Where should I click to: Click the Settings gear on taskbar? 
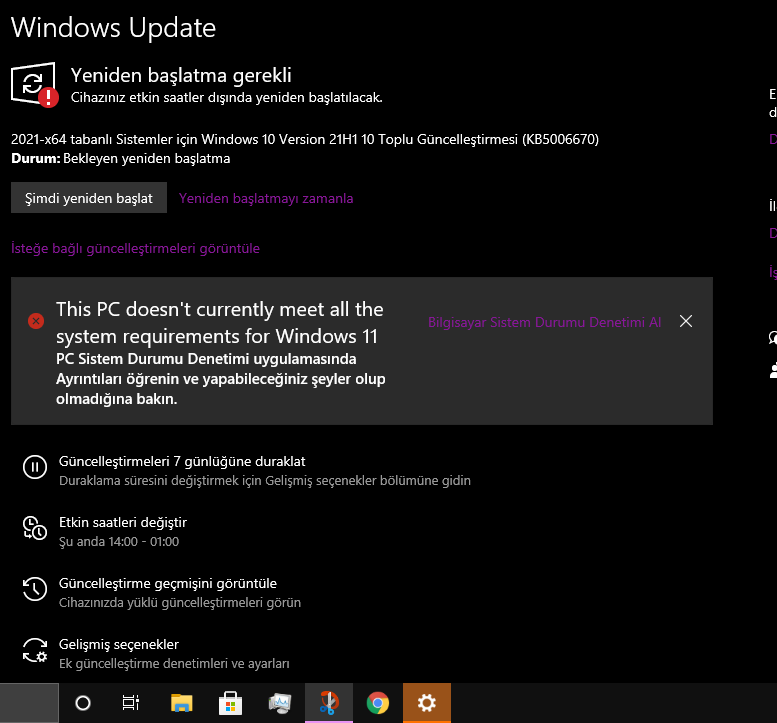click(x=427, y=703)
